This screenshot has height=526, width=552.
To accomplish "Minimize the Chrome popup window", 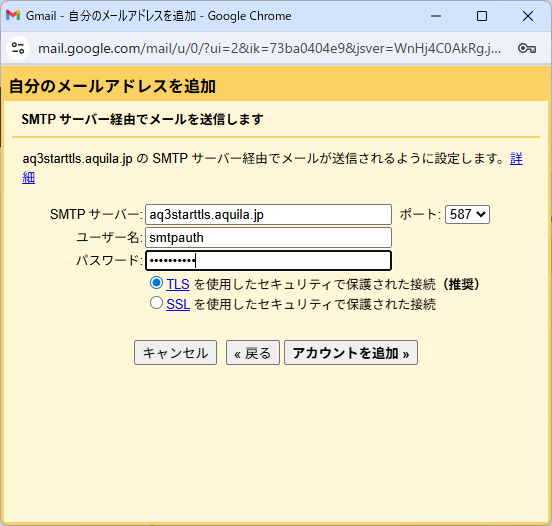I will coord(436,16).
